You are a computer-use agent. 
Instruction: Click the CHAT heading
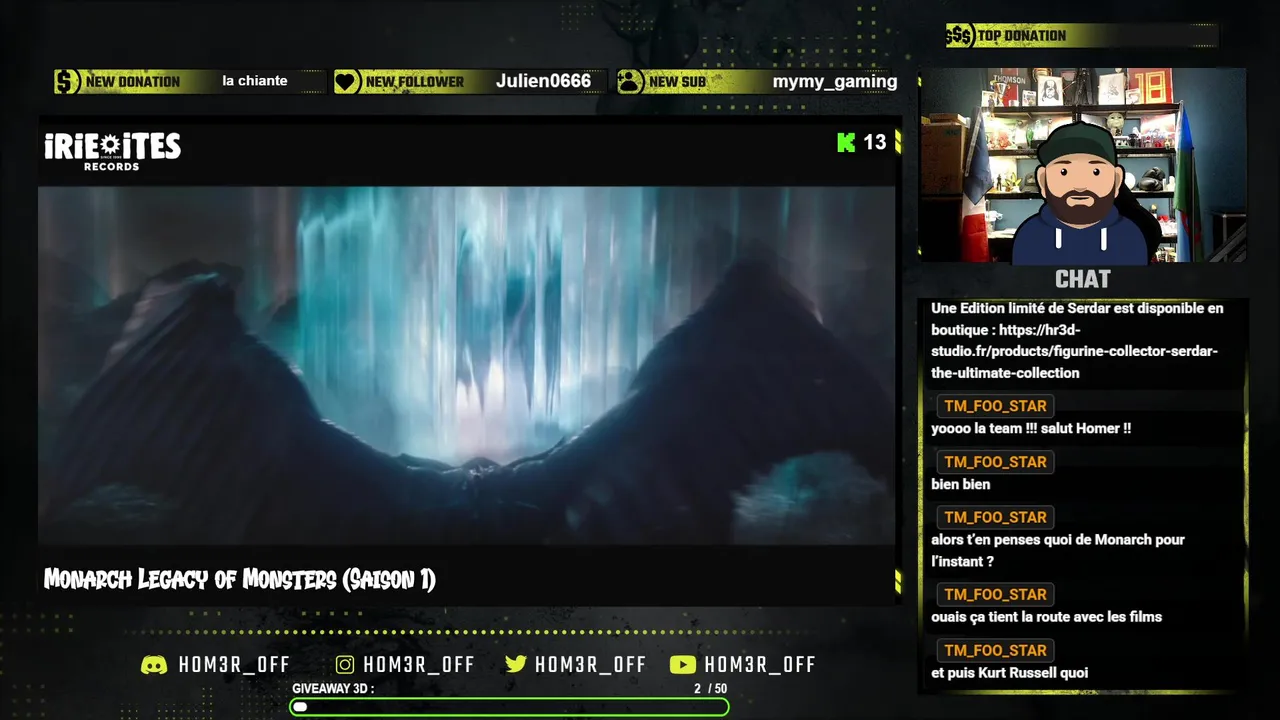[1082, 279]
